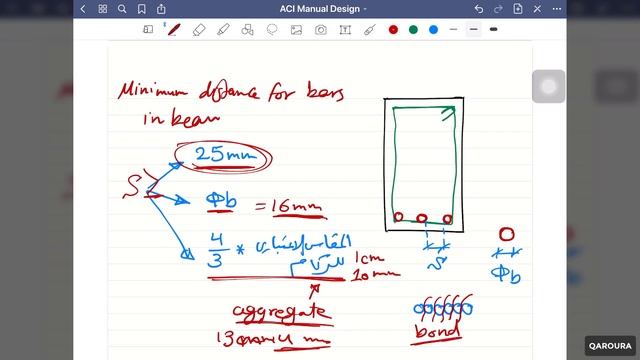Choose the blue pen color
This screenshot has height=360, width=640.
(x=433, y=29)
